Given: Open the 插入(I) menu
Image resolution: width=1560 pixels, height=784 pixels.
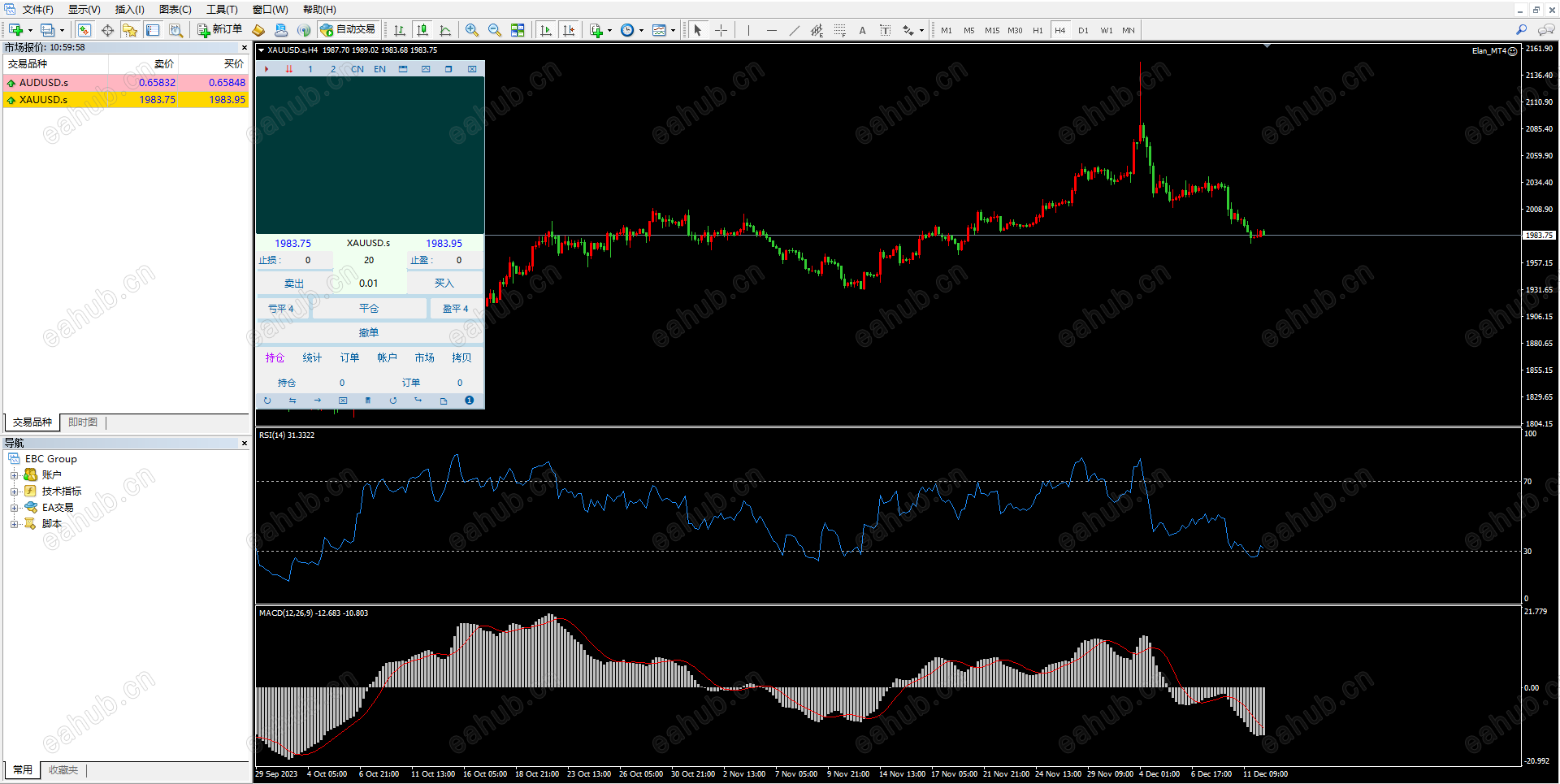Looking at the screenshot, I should [129, 10].
